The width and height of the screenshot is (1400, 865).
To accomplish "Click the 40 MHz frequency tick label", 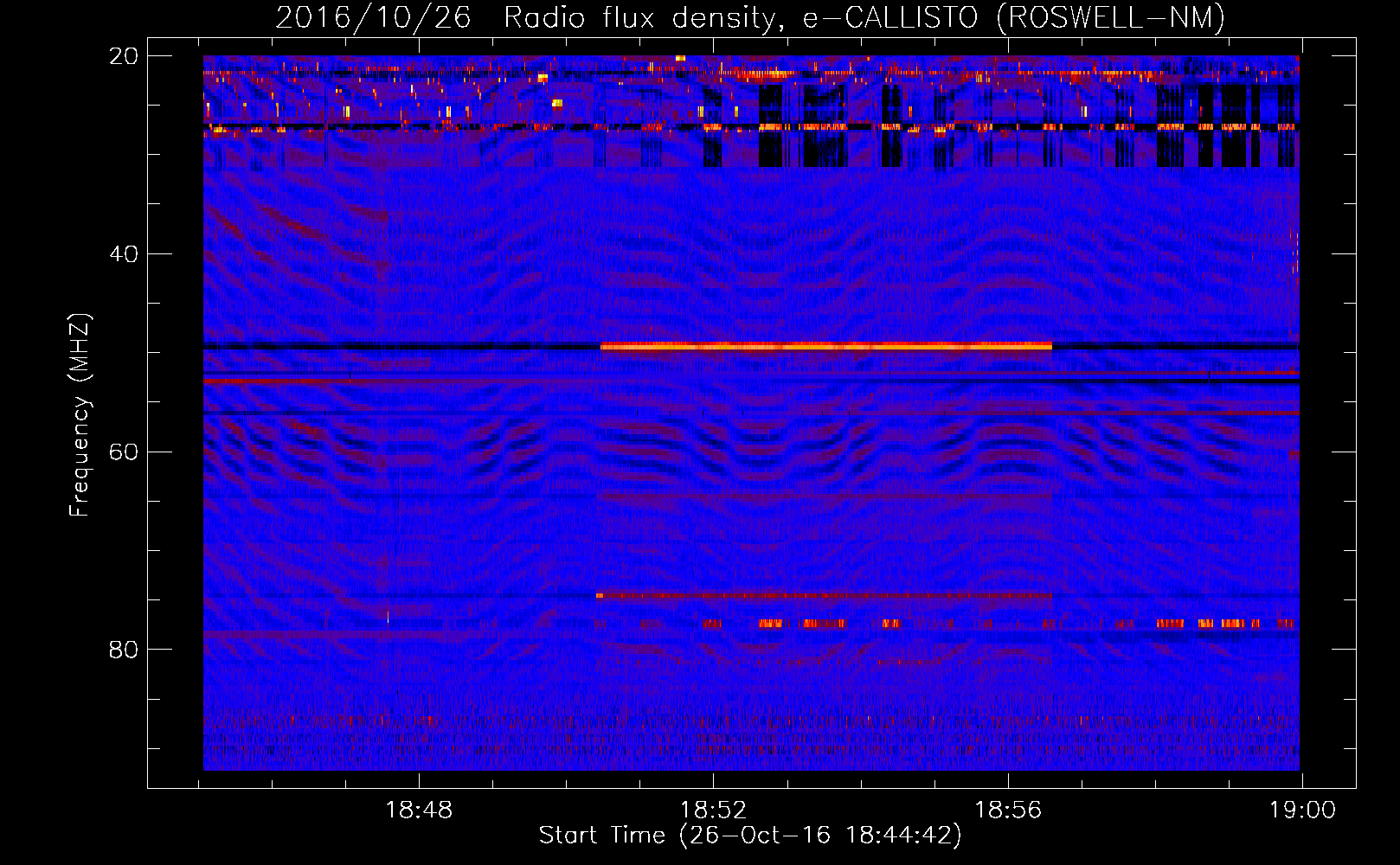I will pos(123,254).
